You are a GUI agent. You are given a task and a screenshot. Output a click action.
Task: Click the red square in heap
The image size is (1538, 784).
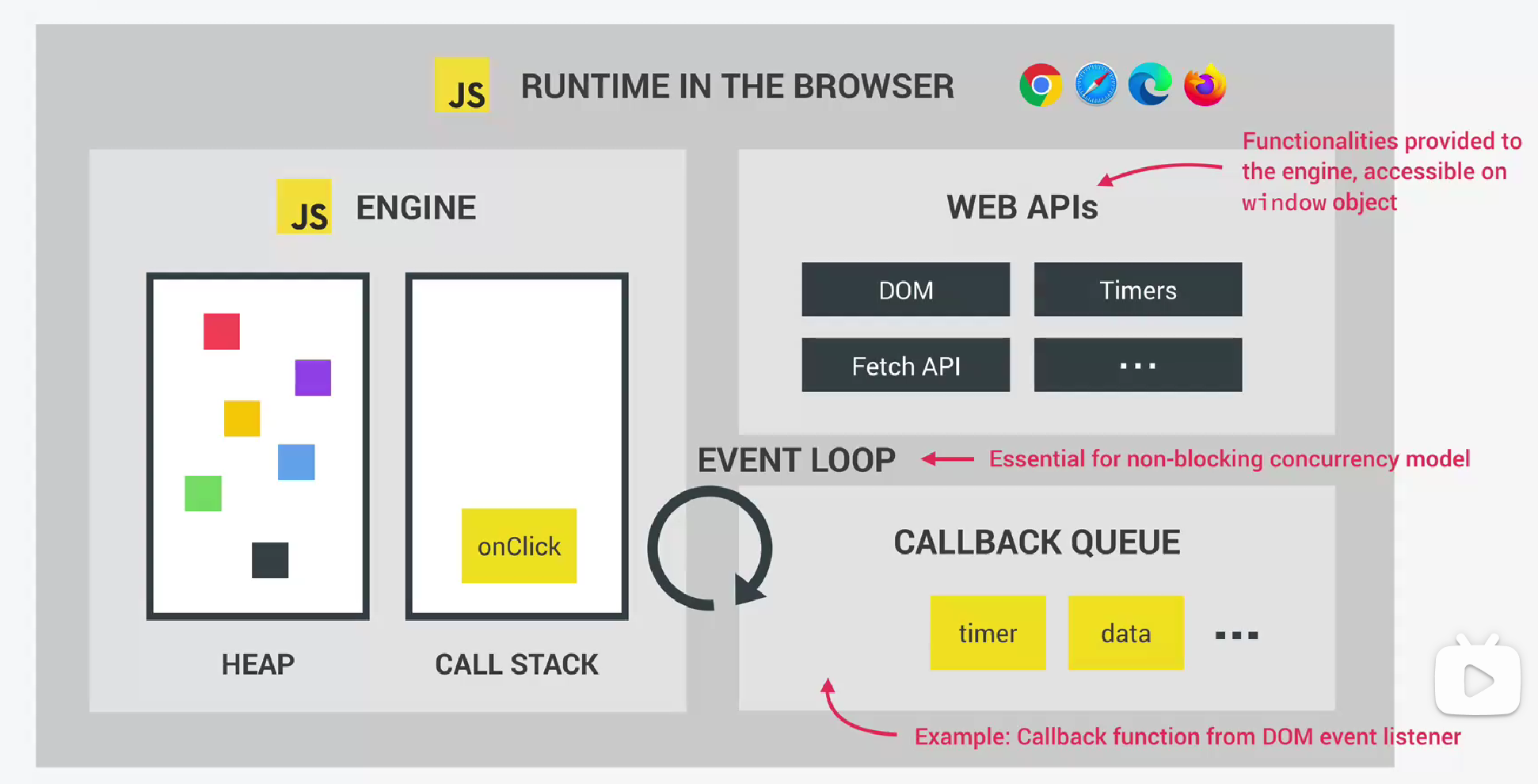[222, 331]
